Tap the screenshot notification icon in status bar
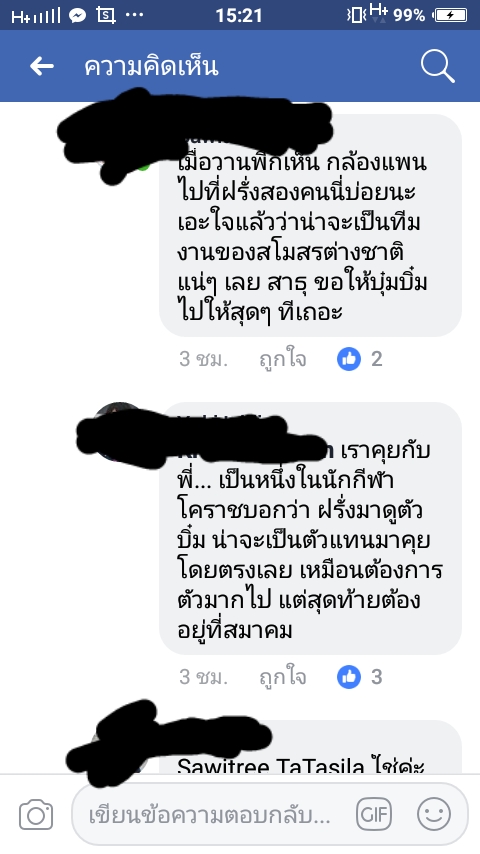 tap(106, 15)
